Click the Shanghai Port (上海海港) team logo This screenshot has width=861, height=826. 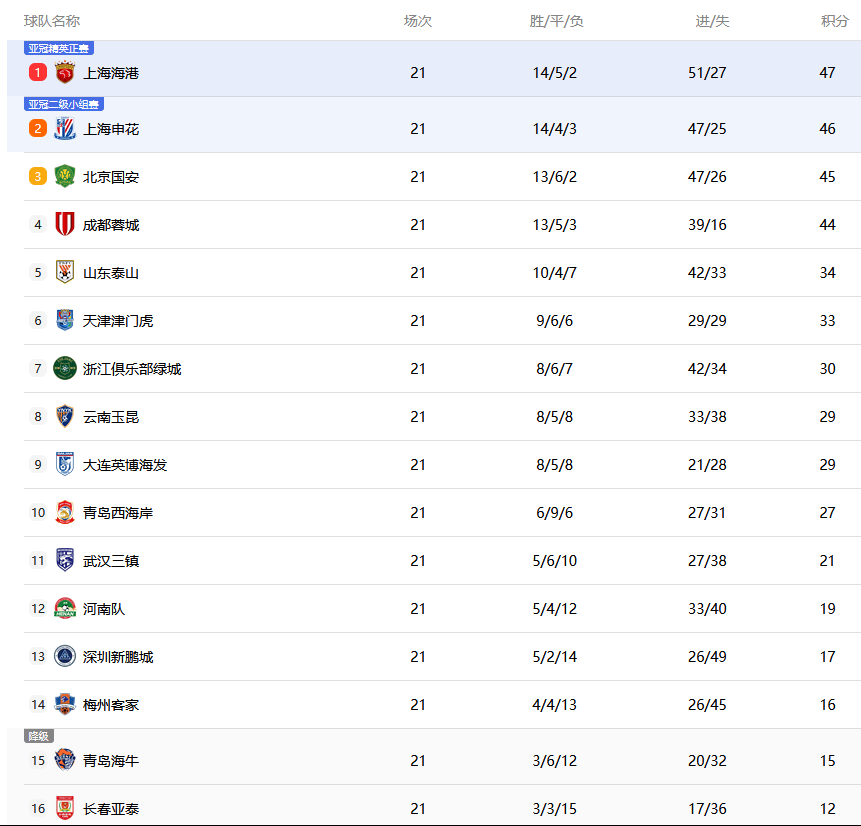coord(65,72)
